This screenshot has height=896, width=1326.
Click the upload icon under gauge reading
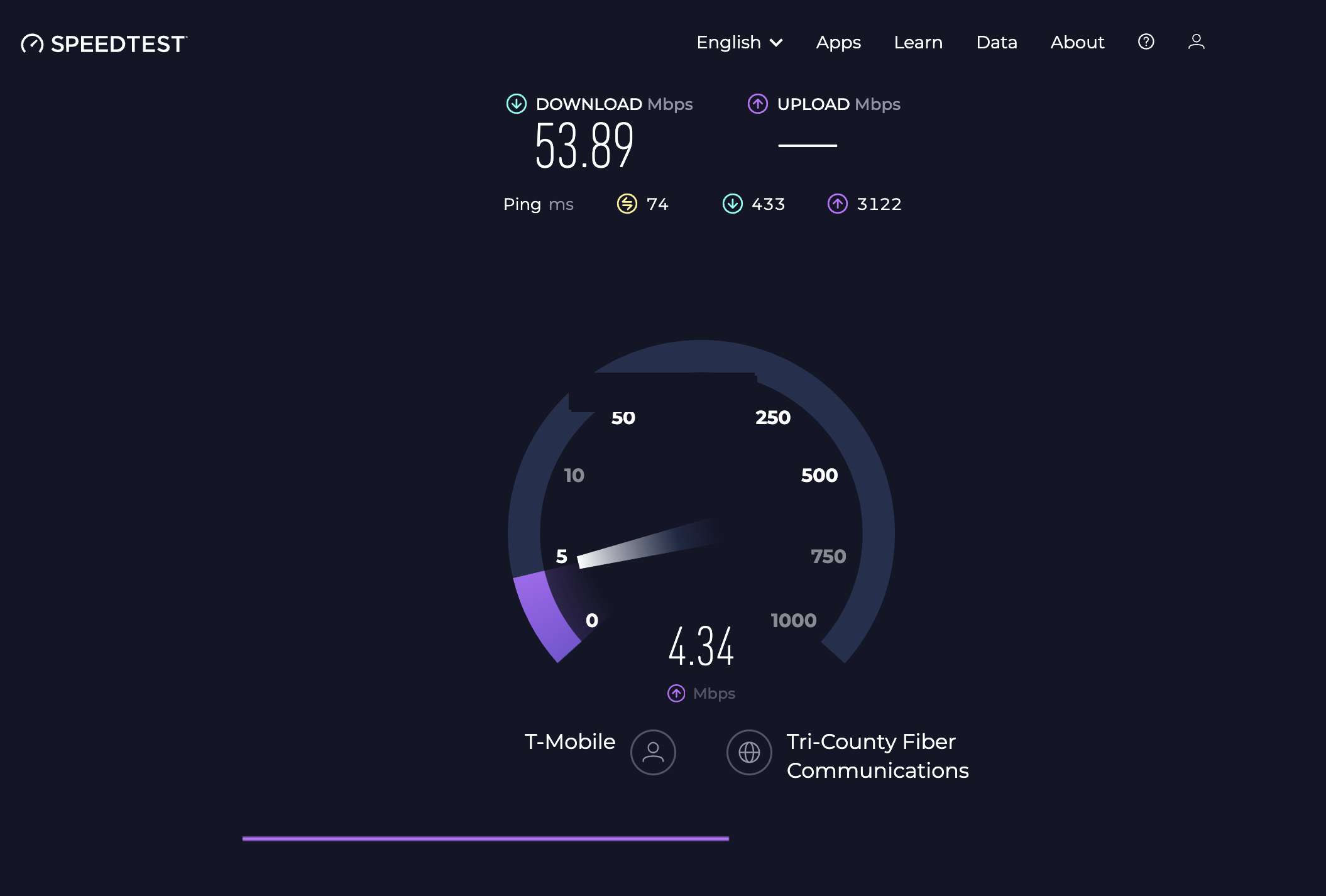676,693
